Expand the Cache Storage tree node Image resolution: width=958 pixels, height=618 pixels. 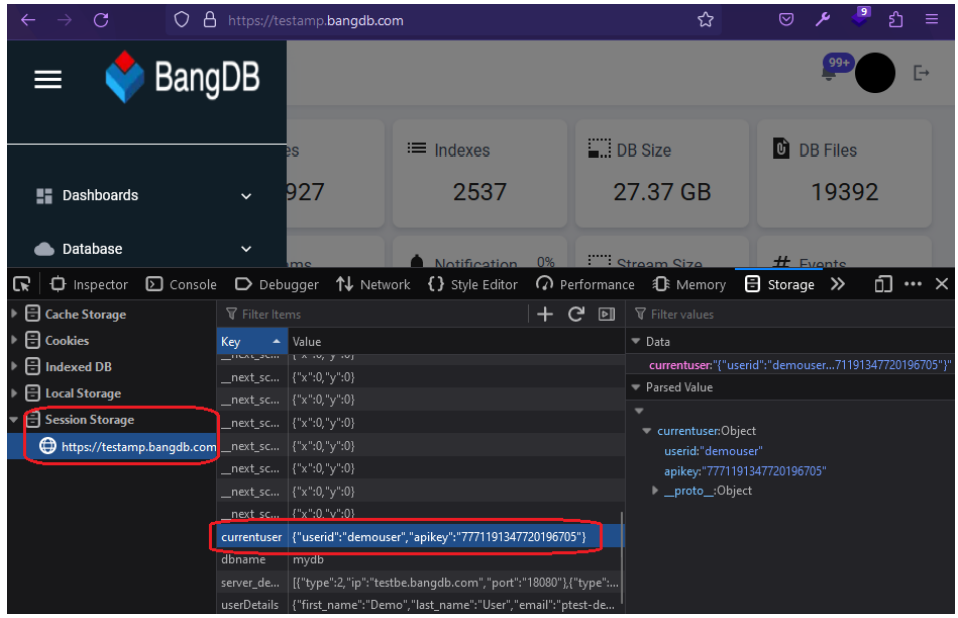pyautogui.click(x=14, y=314)
